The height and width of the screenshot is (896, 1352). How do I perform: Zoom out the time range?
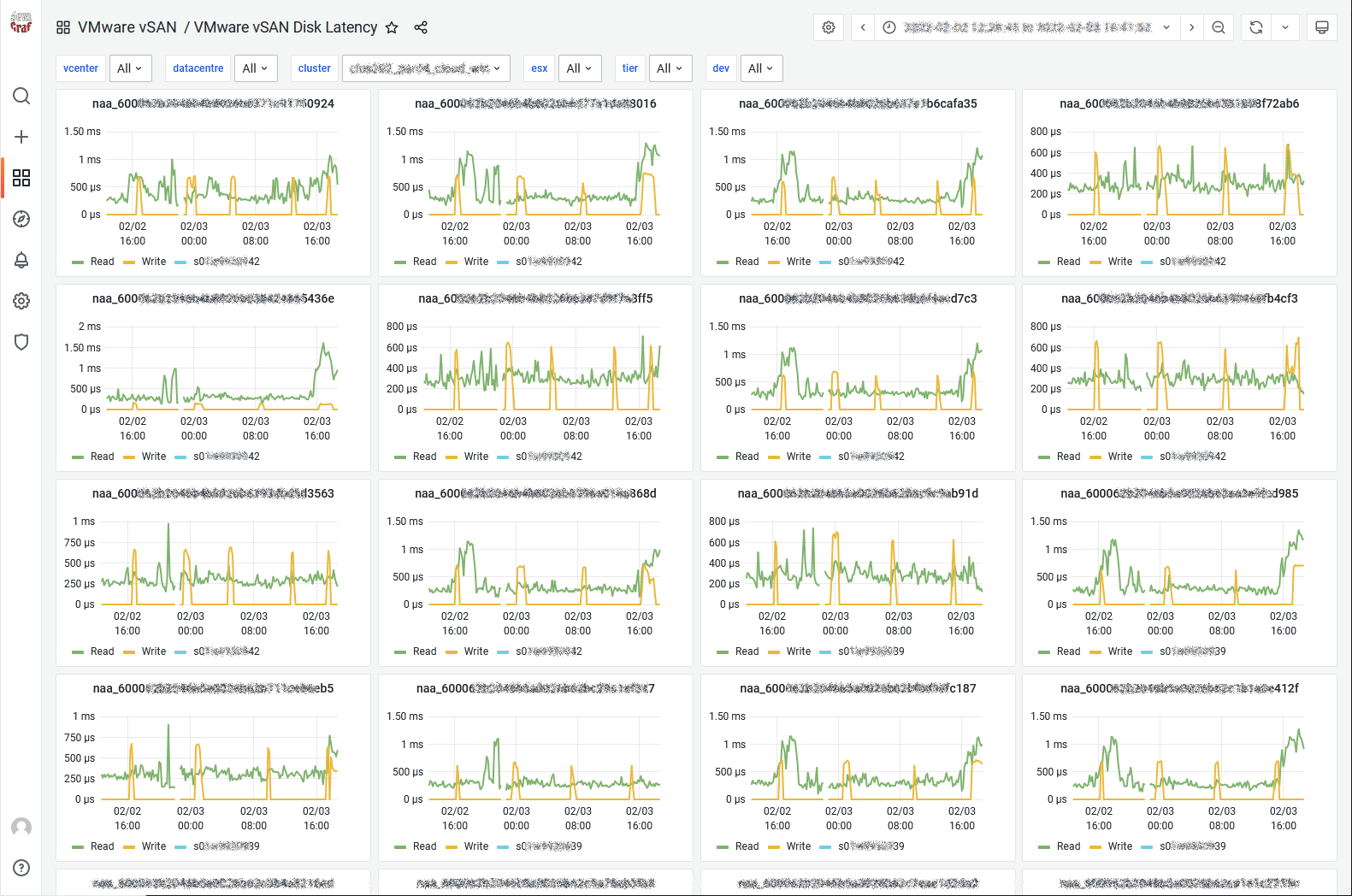1219,27
